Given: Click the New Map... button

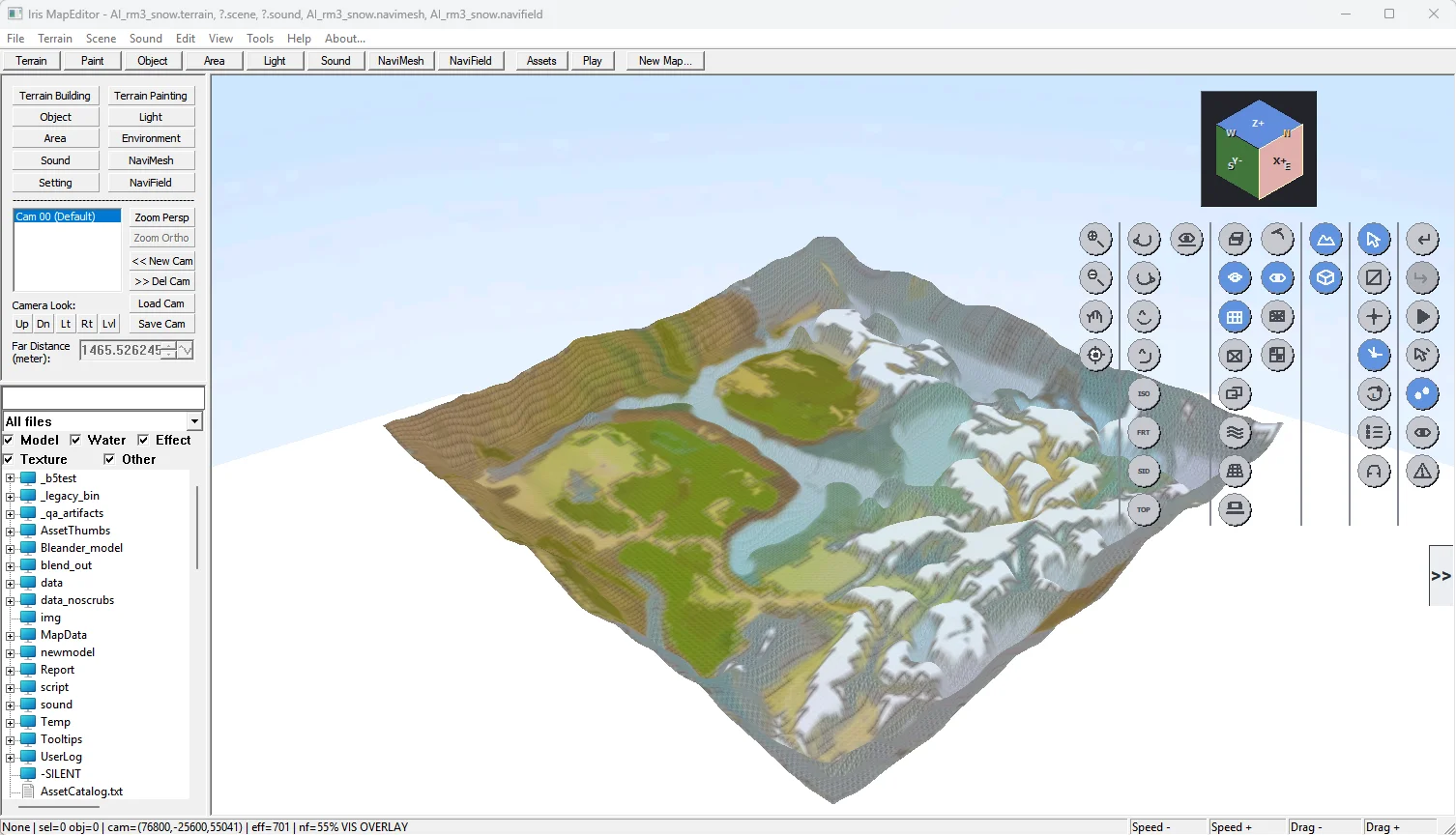Looking at the screenshot, I should 665,60.
